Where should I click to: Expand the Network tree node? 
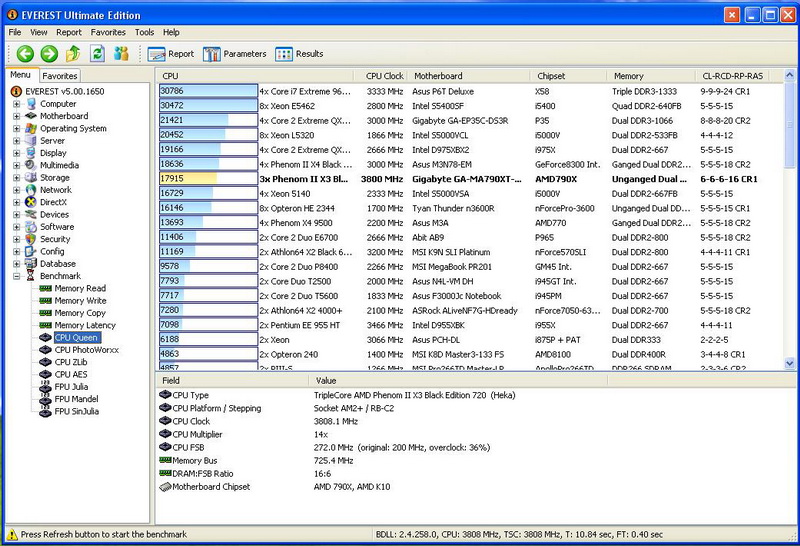[16, 189]
